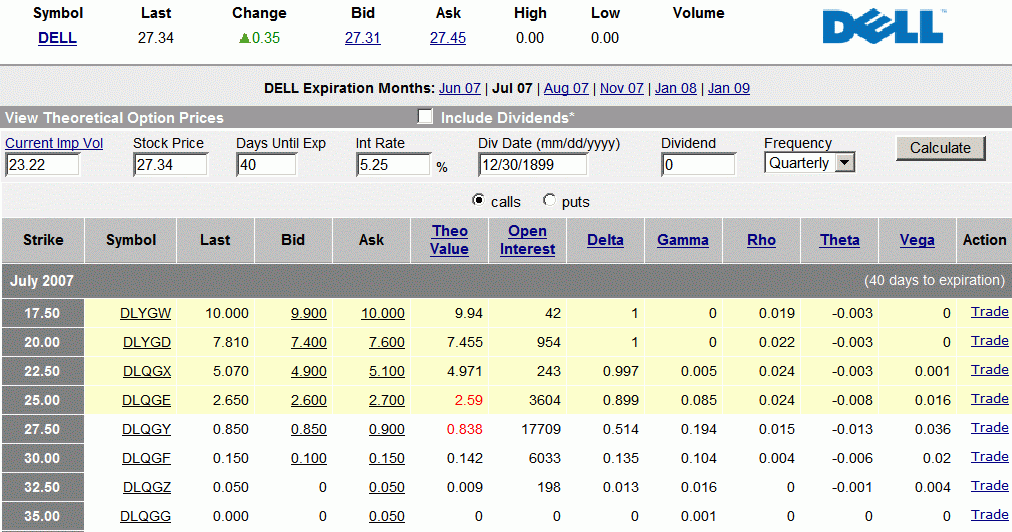Click the 0.900 ask for DLQGY
The image size is (1012, 532).
point(387,429)
